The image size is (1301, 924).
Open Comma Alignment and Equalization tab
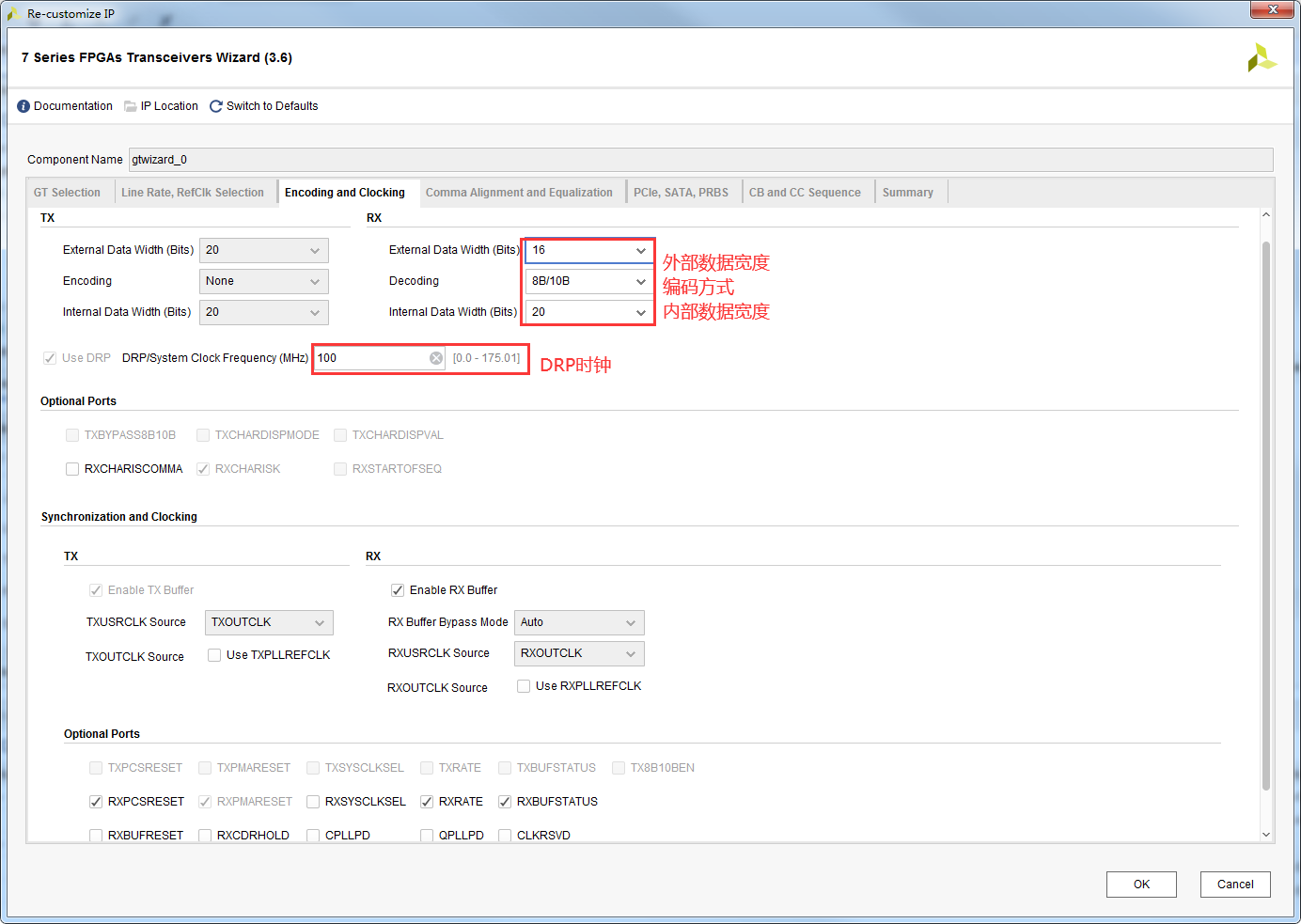519,193
